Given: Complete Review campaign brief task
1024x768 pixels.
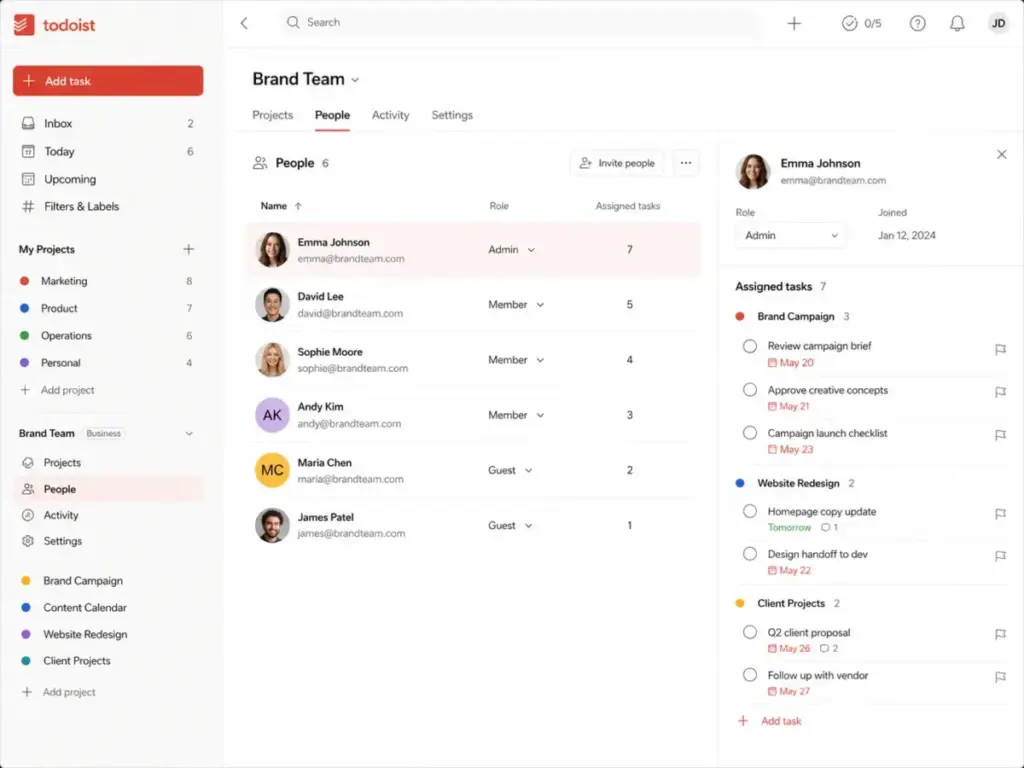Looking at the screenshot, I should 750,347.
